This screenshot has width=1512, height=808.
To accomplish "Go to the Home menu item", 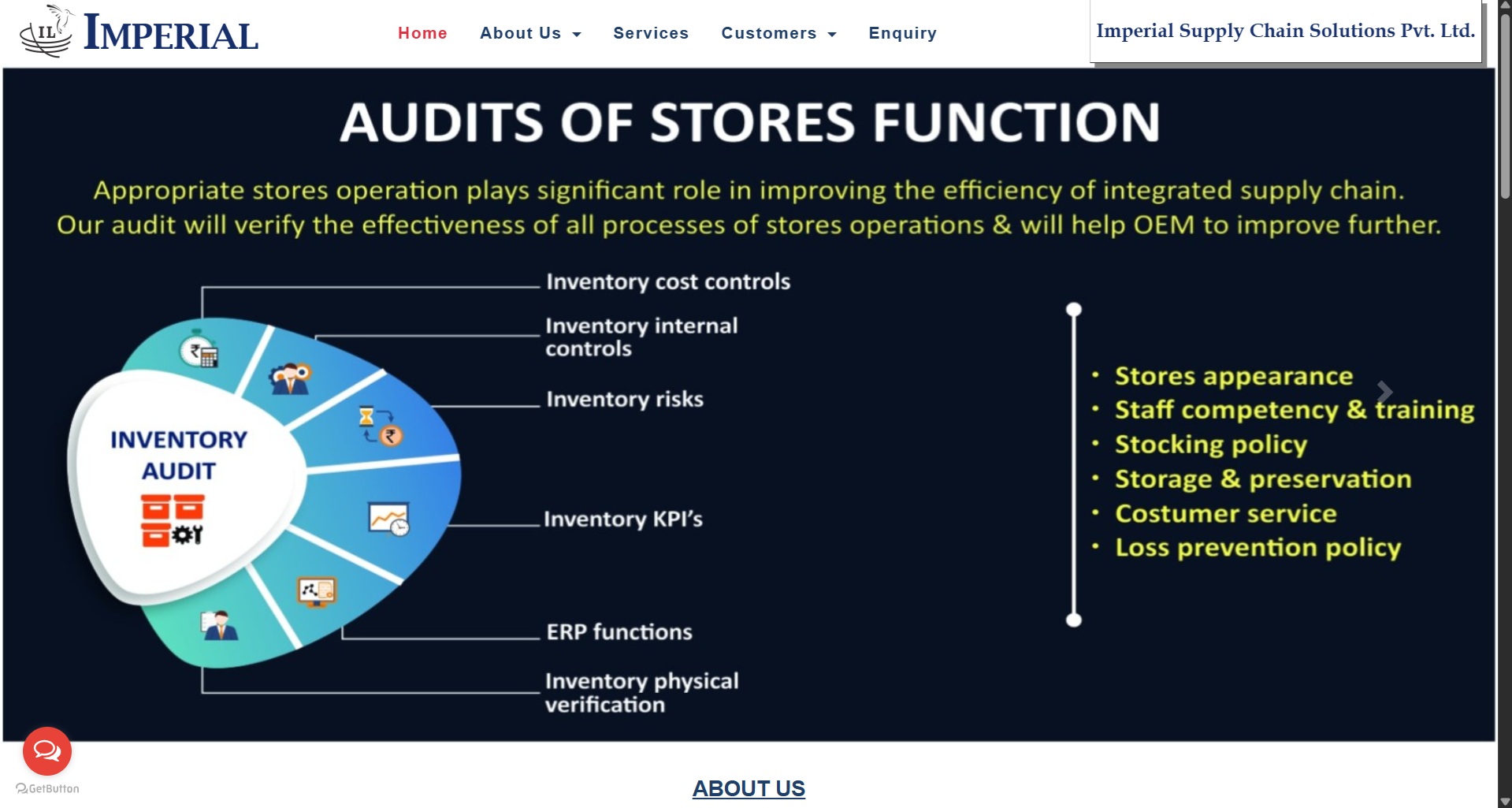I will click(x=422, y=33).
